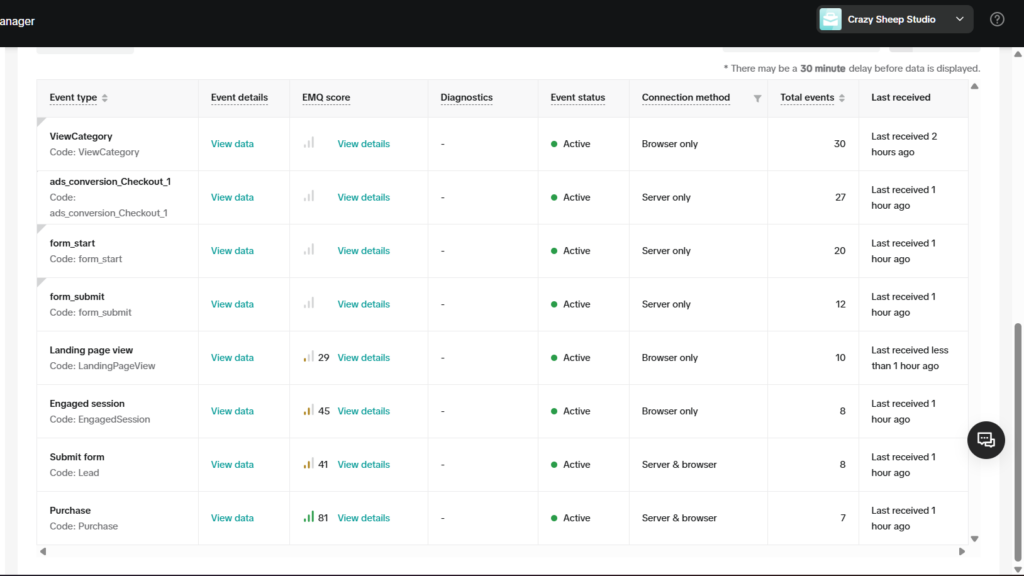Sort by Total events column arrows

(842, 98)
